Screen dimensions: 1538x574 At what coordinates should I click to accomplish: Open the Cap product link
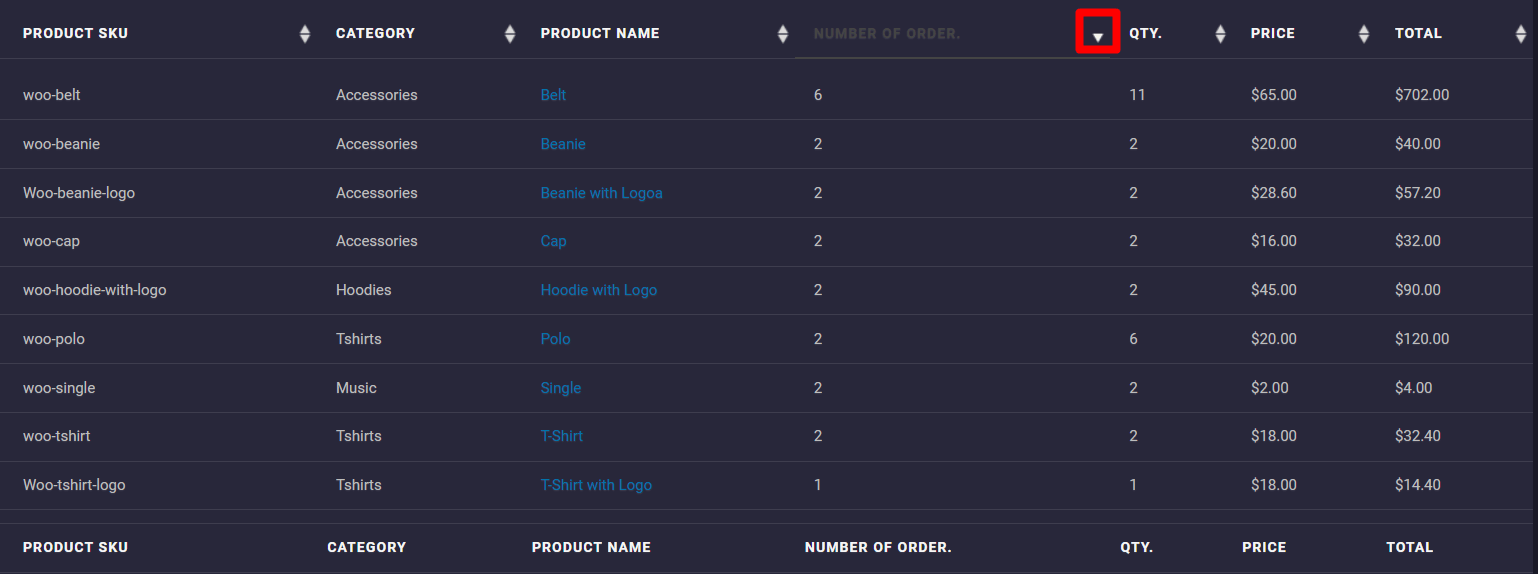[553, 241]
